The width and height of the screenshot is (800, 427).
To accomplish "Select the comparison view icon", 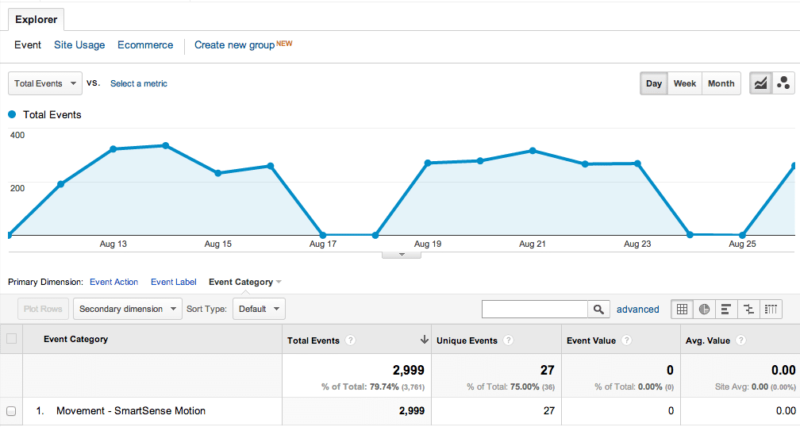I will (x=747, y=309).
